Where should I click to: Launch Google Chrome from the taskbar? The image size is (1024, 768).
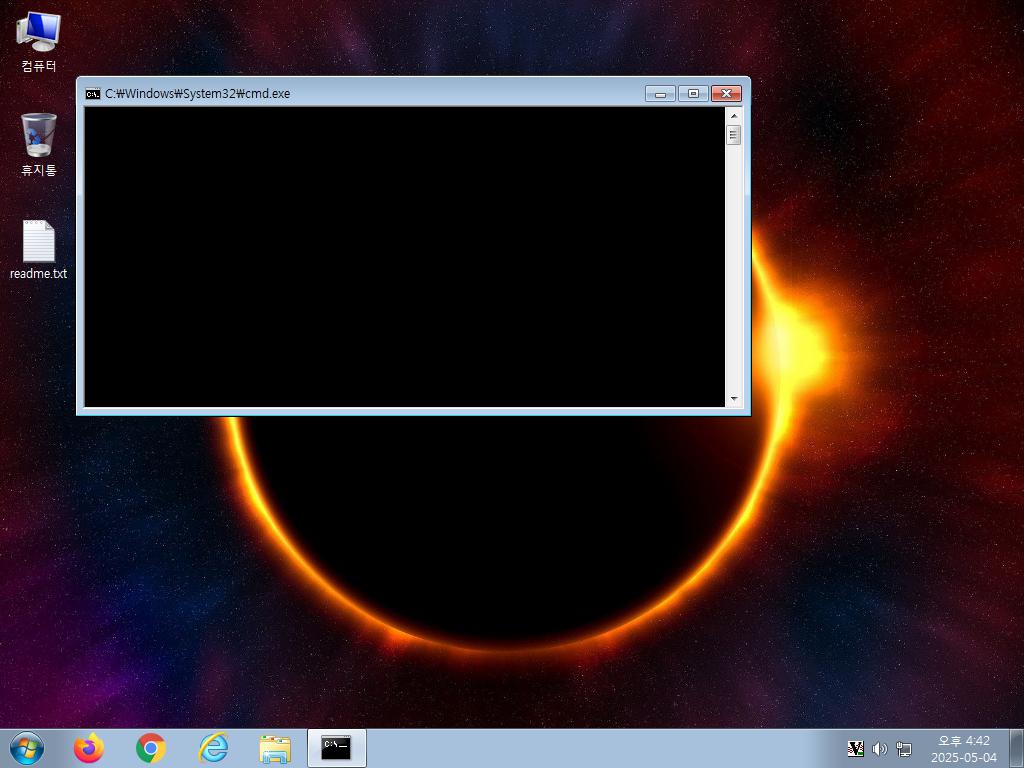click(151, 748)
